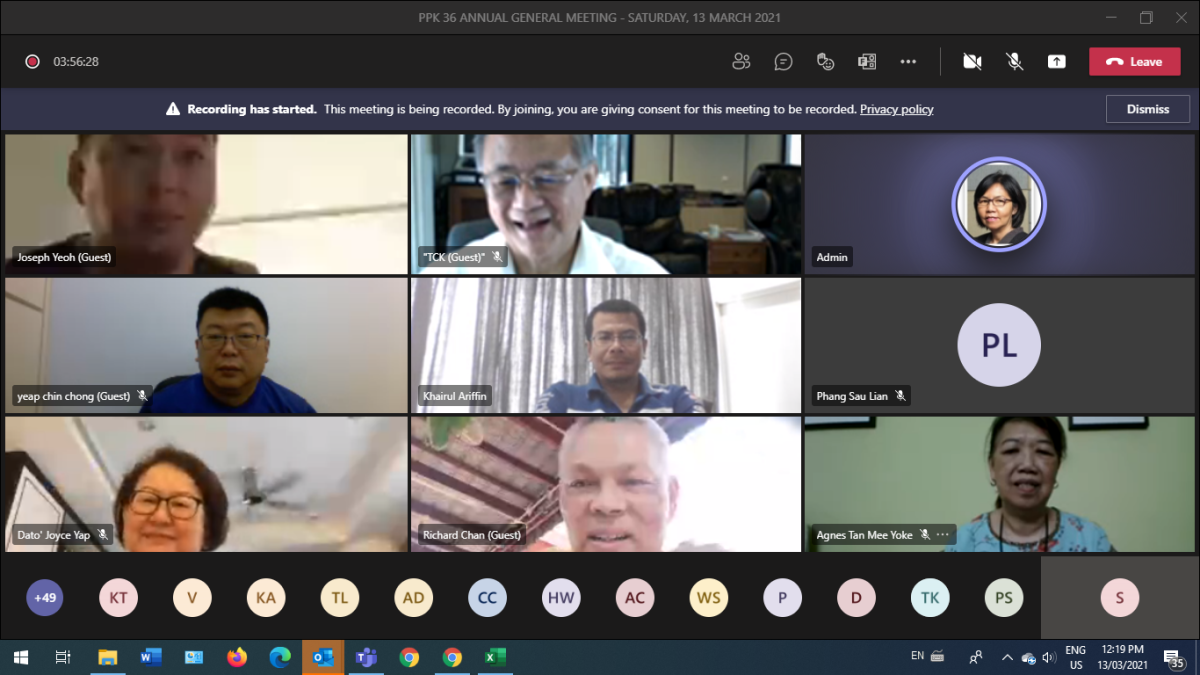The width and height of the screenshot is (1200, 675).
Task: Open the meeting chat conversation
Action: (783, 61)
